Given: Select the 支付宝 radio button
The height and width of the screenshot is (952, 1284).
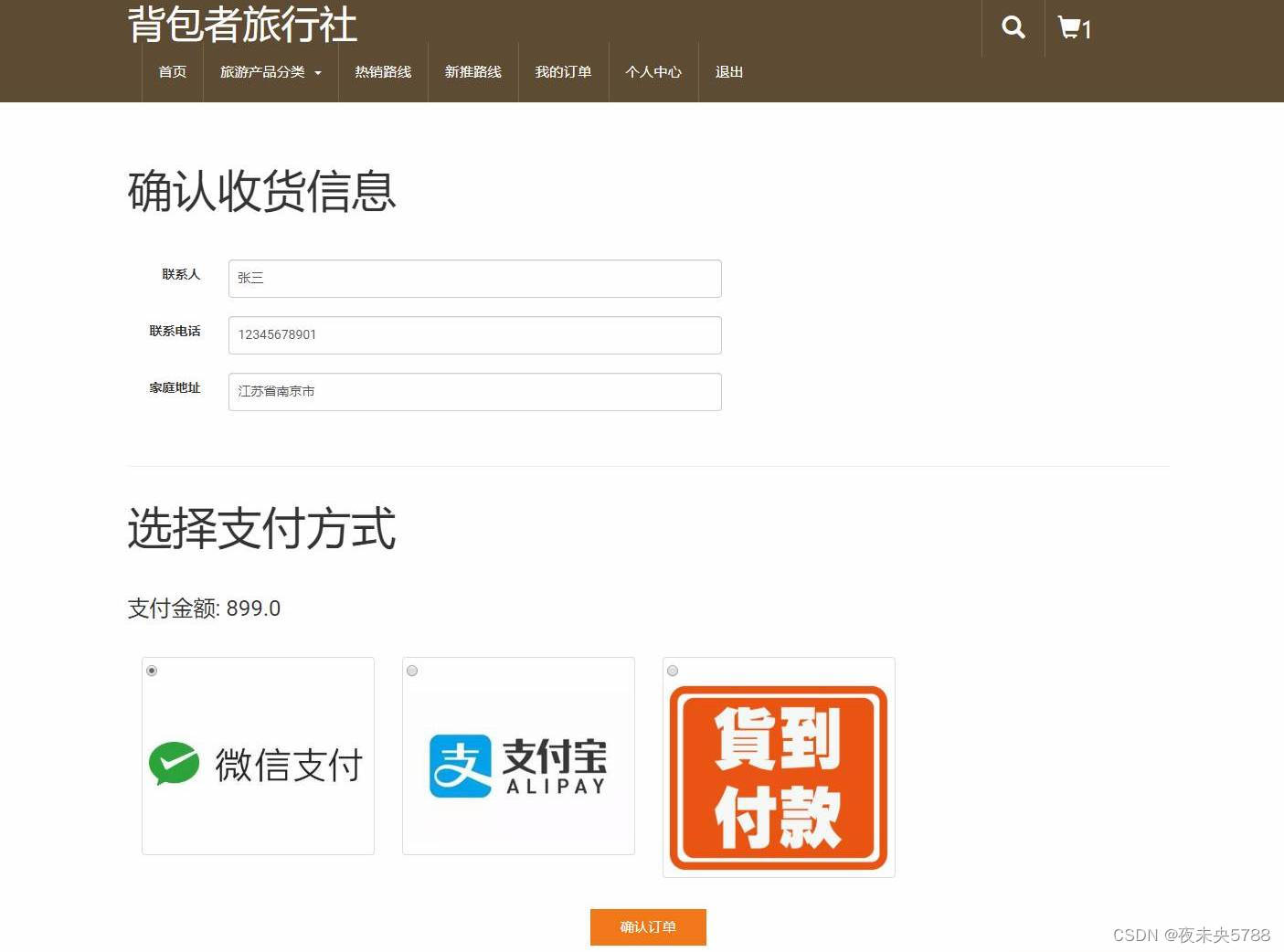Looking at the screenshot, I should point(412,671).
